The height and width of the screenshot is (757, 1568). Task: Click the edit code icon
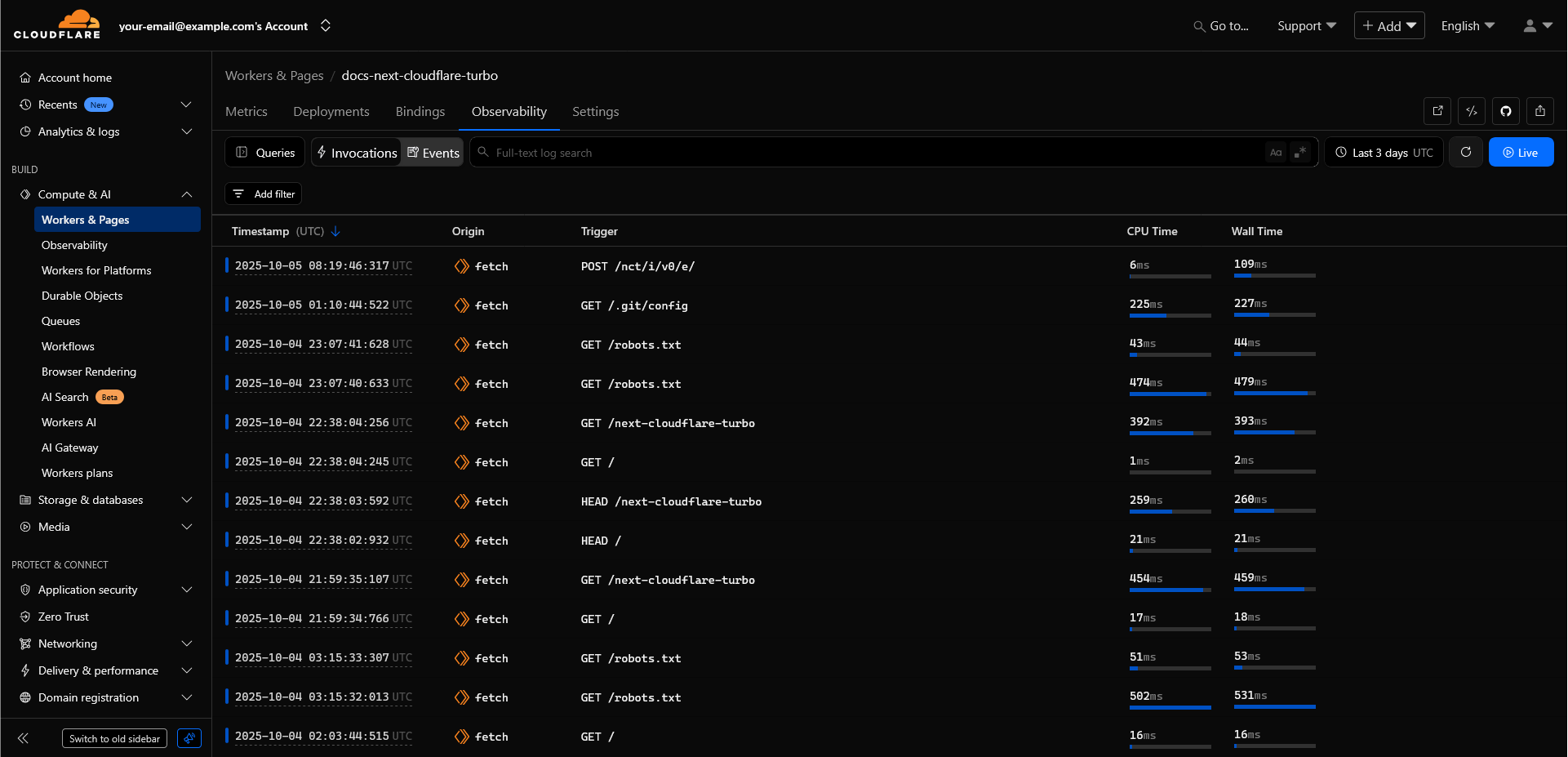tap(1472, 111)
